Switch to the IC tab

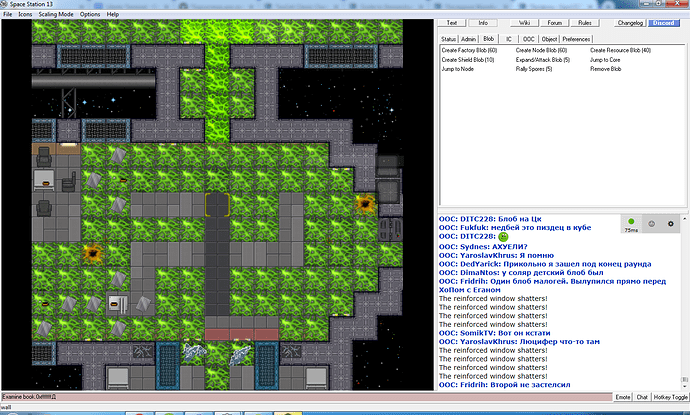pyautogui.click(x=509, y=39)
